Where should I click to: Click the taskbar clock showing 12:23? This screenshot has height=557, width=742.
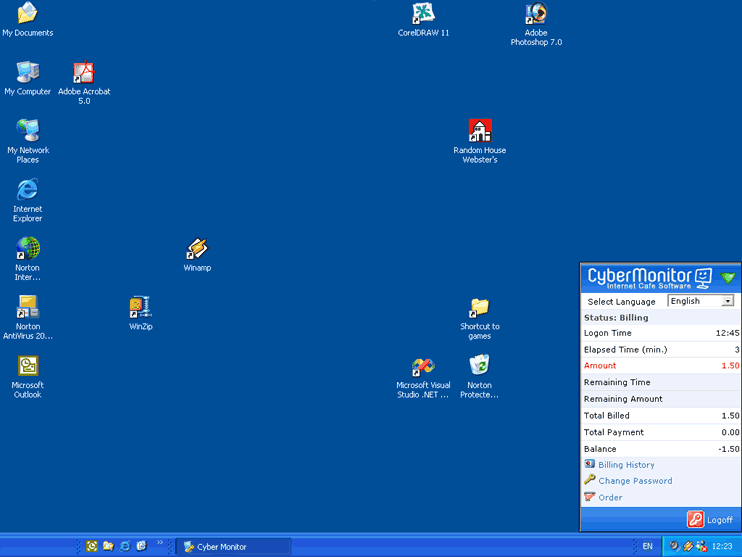click(x=722, y=546)
